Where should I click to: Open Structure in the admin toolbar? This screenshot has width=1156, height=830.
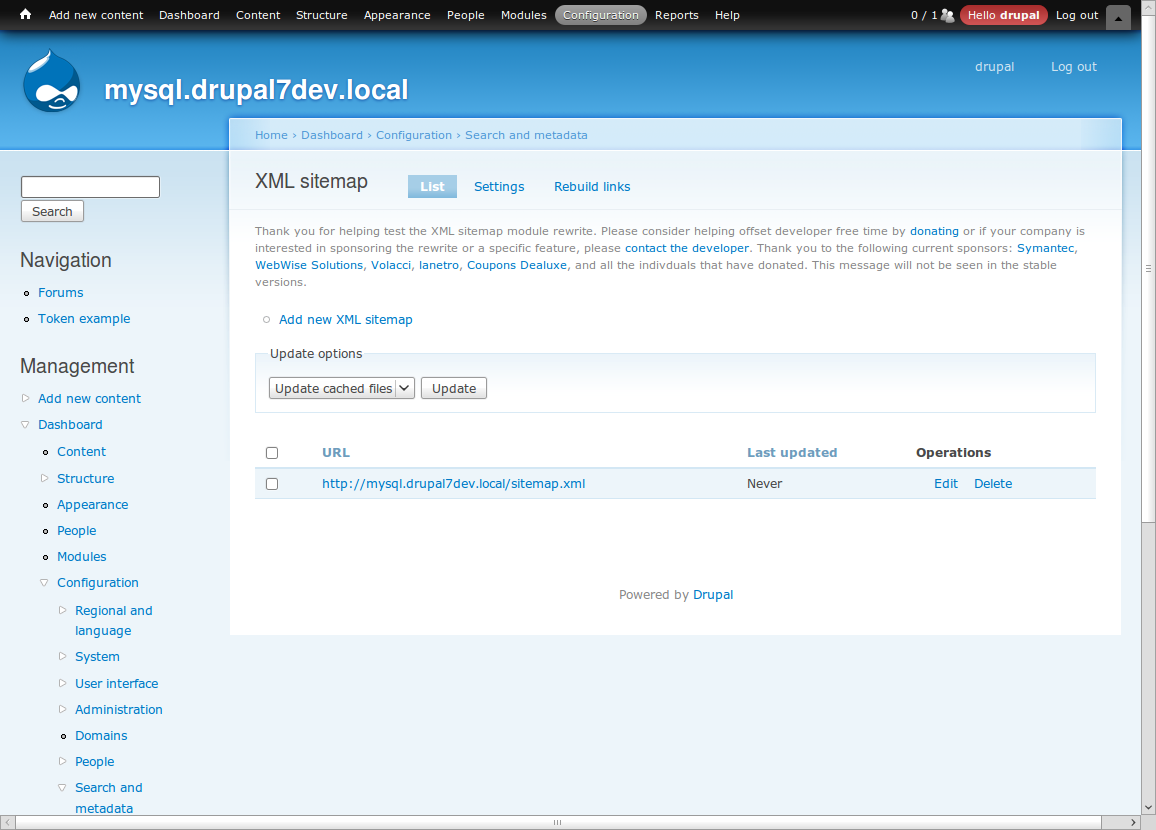321,15
